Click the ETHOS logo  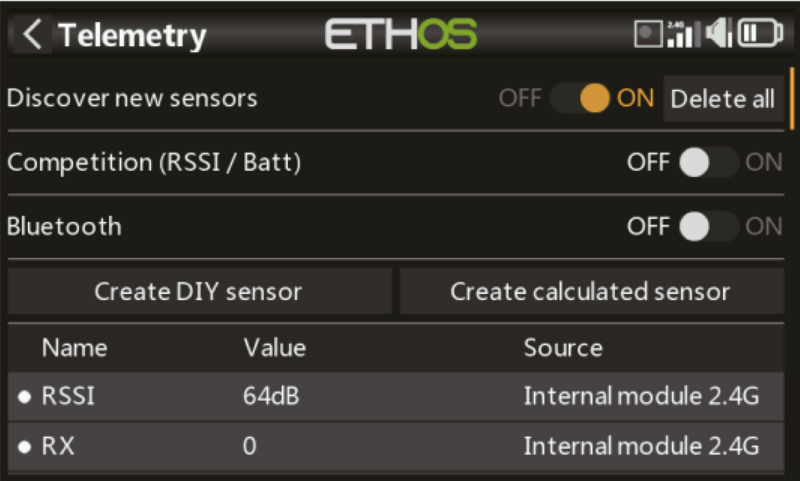coord(401,35)
